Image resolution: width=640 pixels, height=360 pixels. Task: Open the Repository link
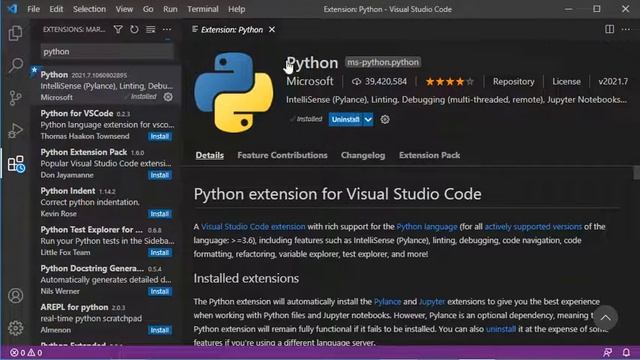(x=513, y=82)
